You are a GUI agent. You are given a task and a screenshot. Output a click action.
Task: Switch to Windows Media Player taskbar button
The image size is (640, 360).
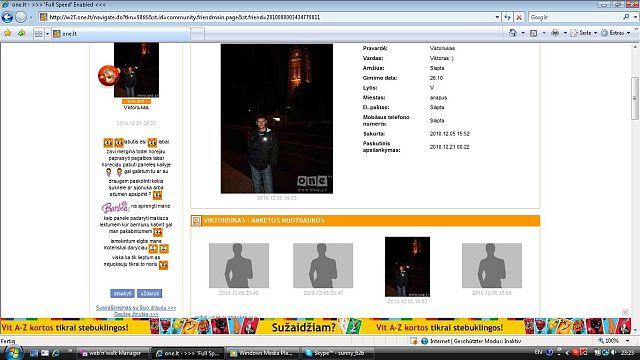point(263,353)
